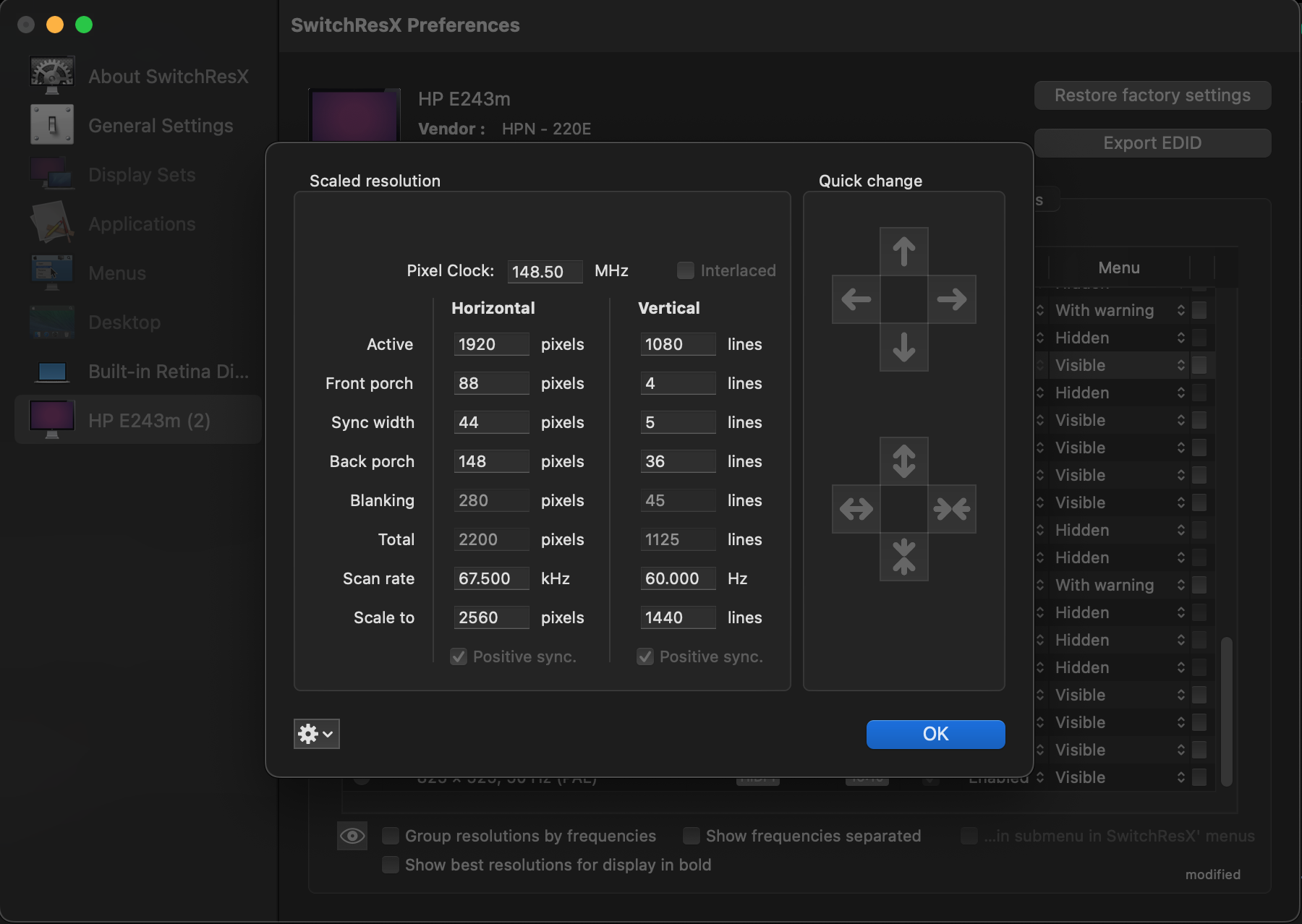Click the move down arrow in Quick change

pos(903,347)
